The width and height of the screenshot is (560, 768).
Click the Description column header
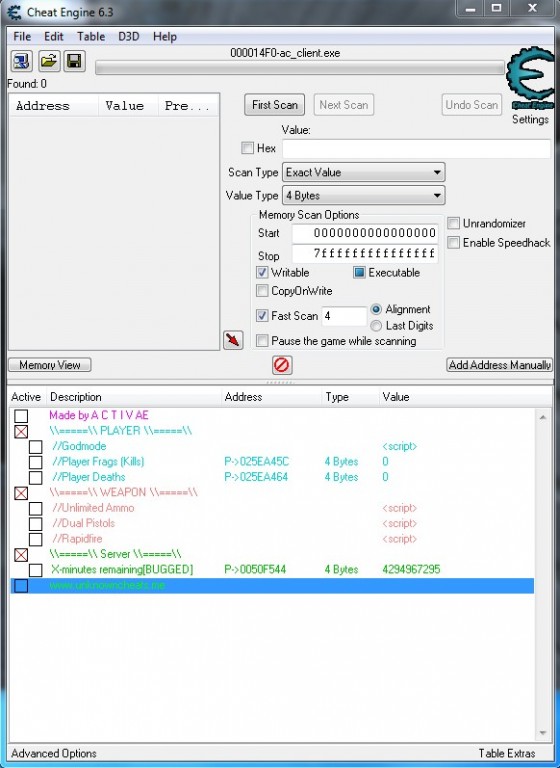coord(134,397)
